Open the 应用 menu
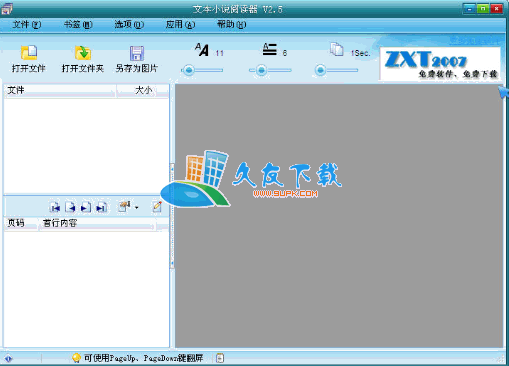The width and height of the screenshot is (509, 366). click(180, 25)
